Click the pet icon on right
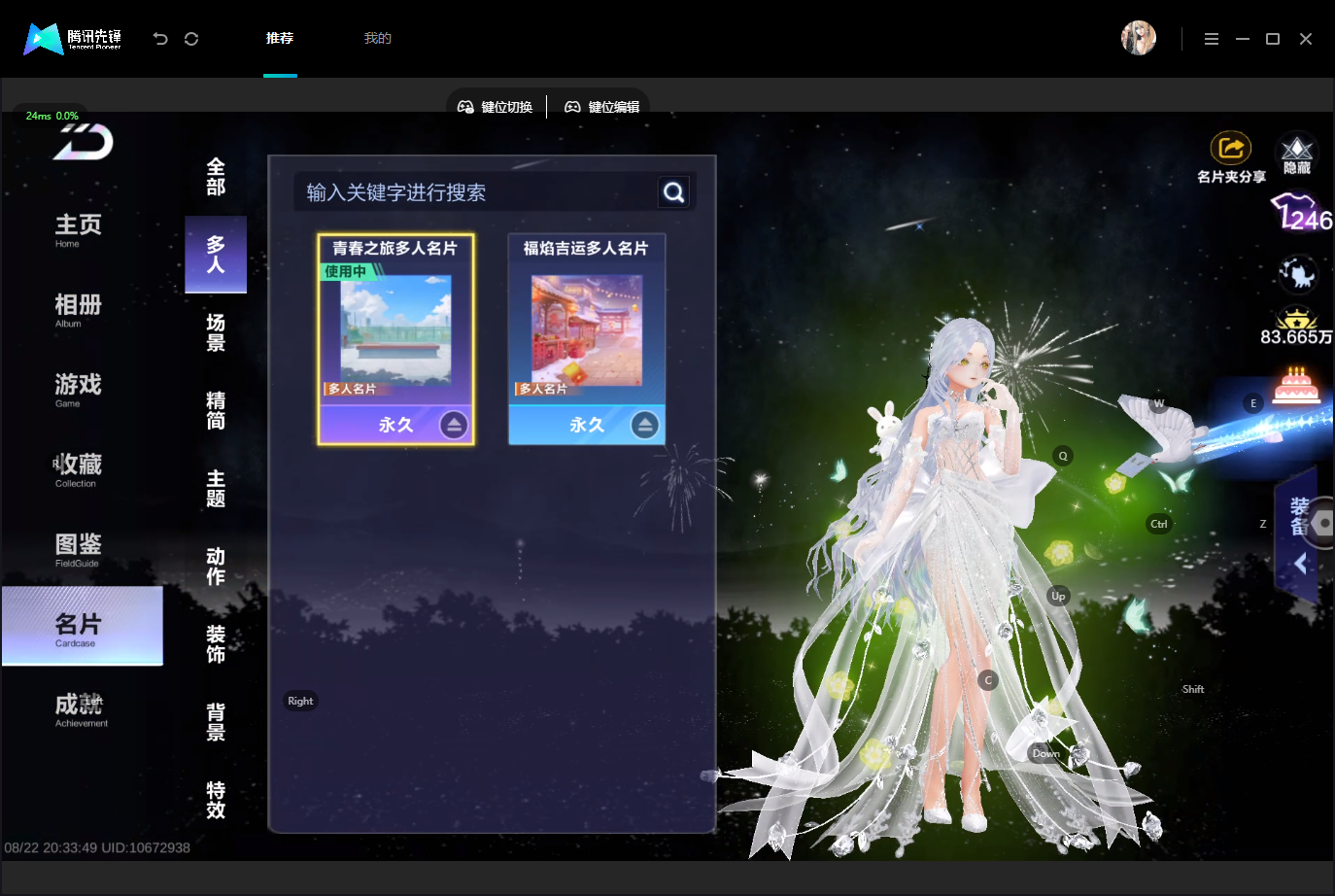 tap(1298, 274)
